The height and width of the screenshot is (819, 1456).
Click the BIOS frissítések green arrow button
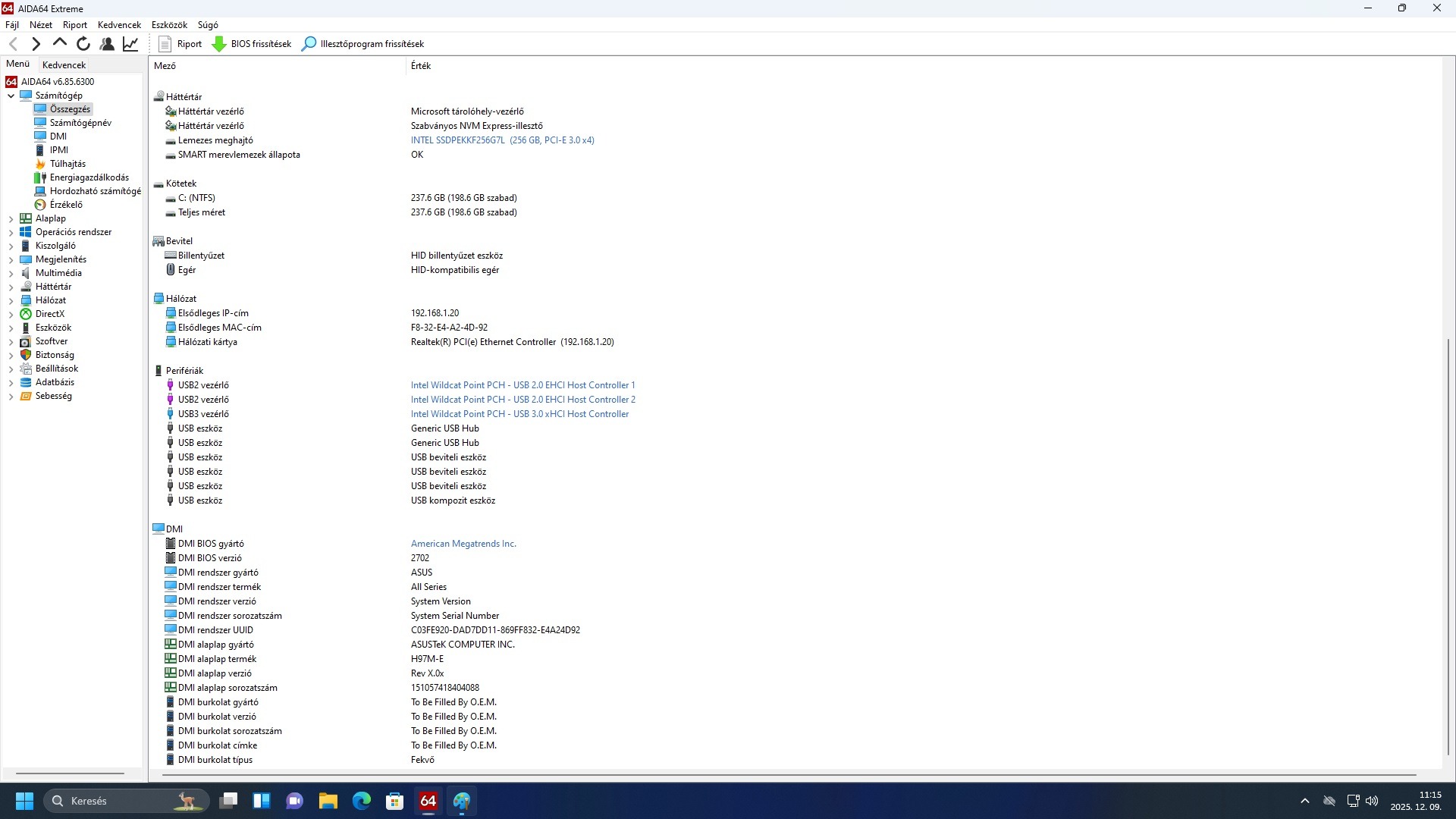252,44
